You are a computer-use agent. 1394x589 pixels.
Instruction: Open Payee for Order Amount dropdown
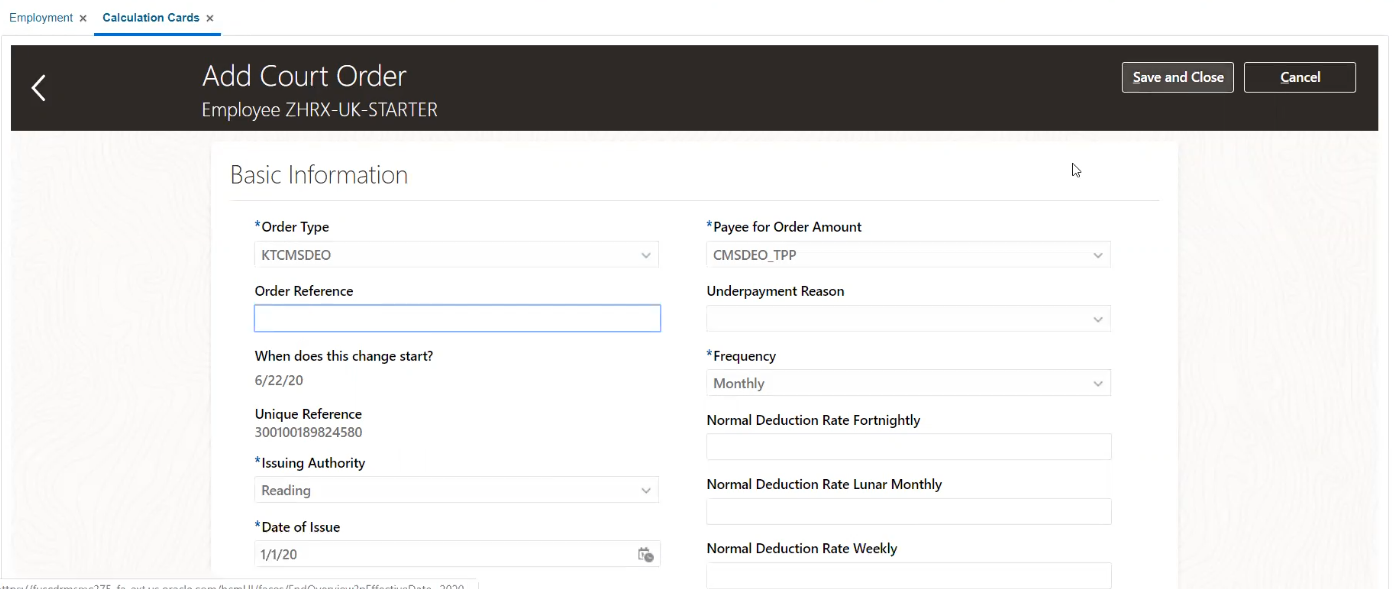tap(1098, 255)
